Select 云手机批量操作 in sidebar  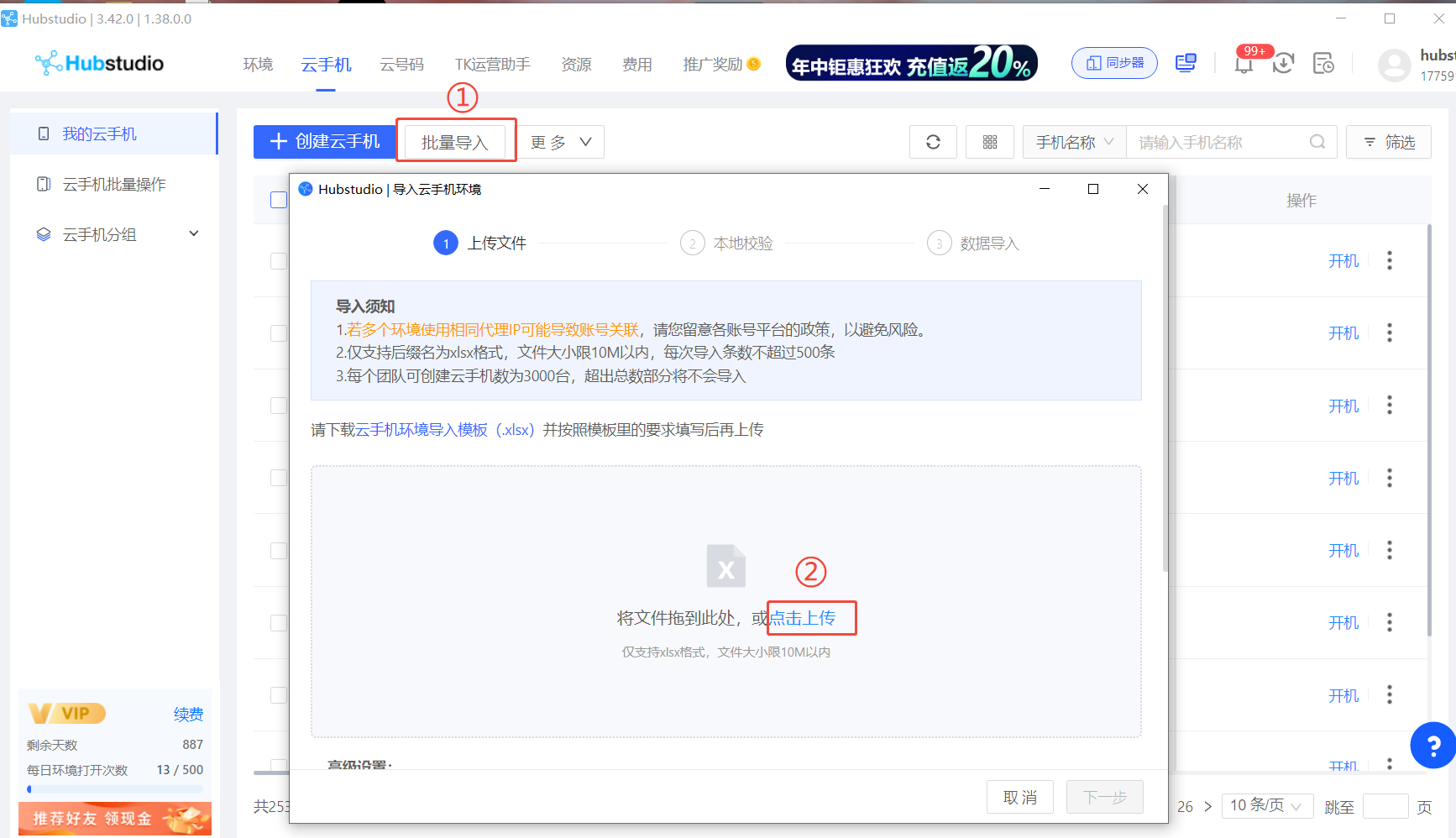coord(114,184)
